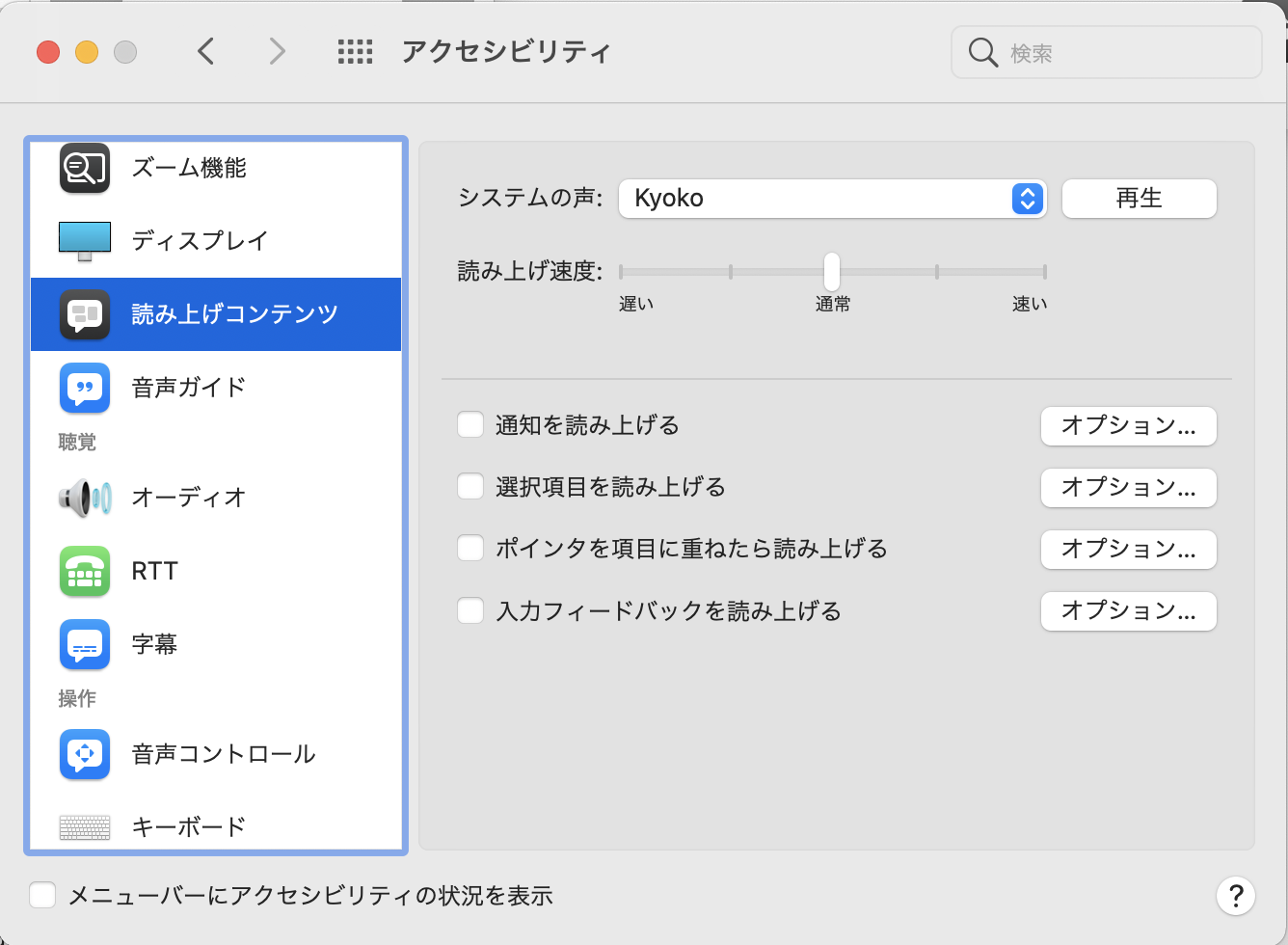Open オプション for 入力フィードバックを読み上げる
The height and width of the screenshot is (945, 1288).
[1128, 611]
